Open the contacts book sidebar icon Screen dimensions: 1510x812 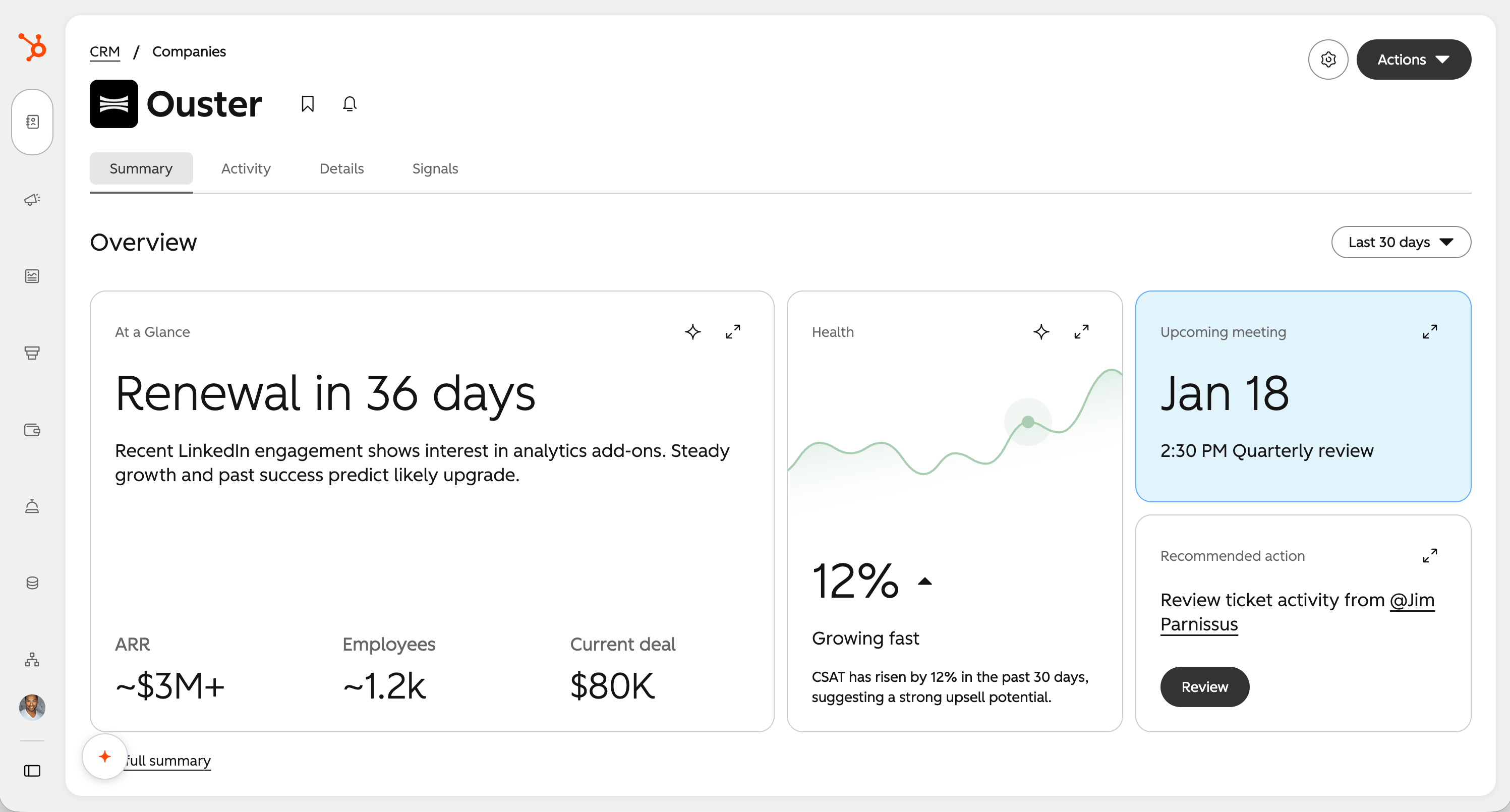pyautogui.click(x=32, y=122)
